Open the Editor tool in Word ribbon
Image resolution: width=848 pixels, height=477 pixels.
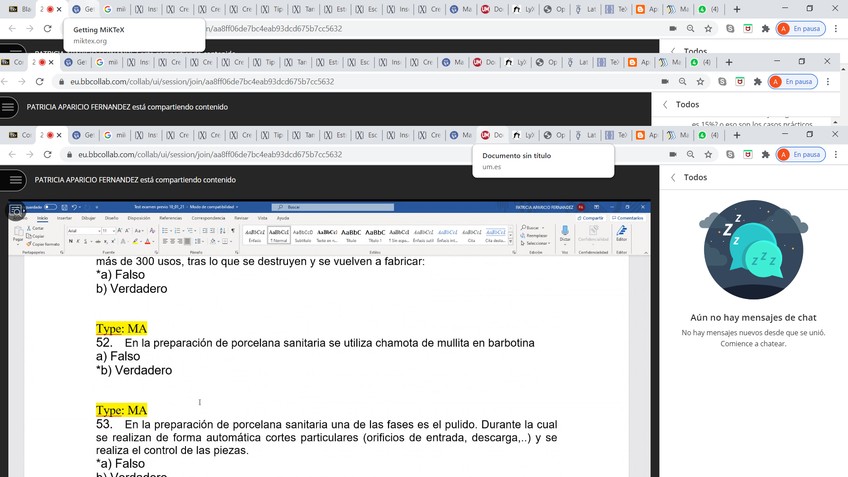point(621,233)
